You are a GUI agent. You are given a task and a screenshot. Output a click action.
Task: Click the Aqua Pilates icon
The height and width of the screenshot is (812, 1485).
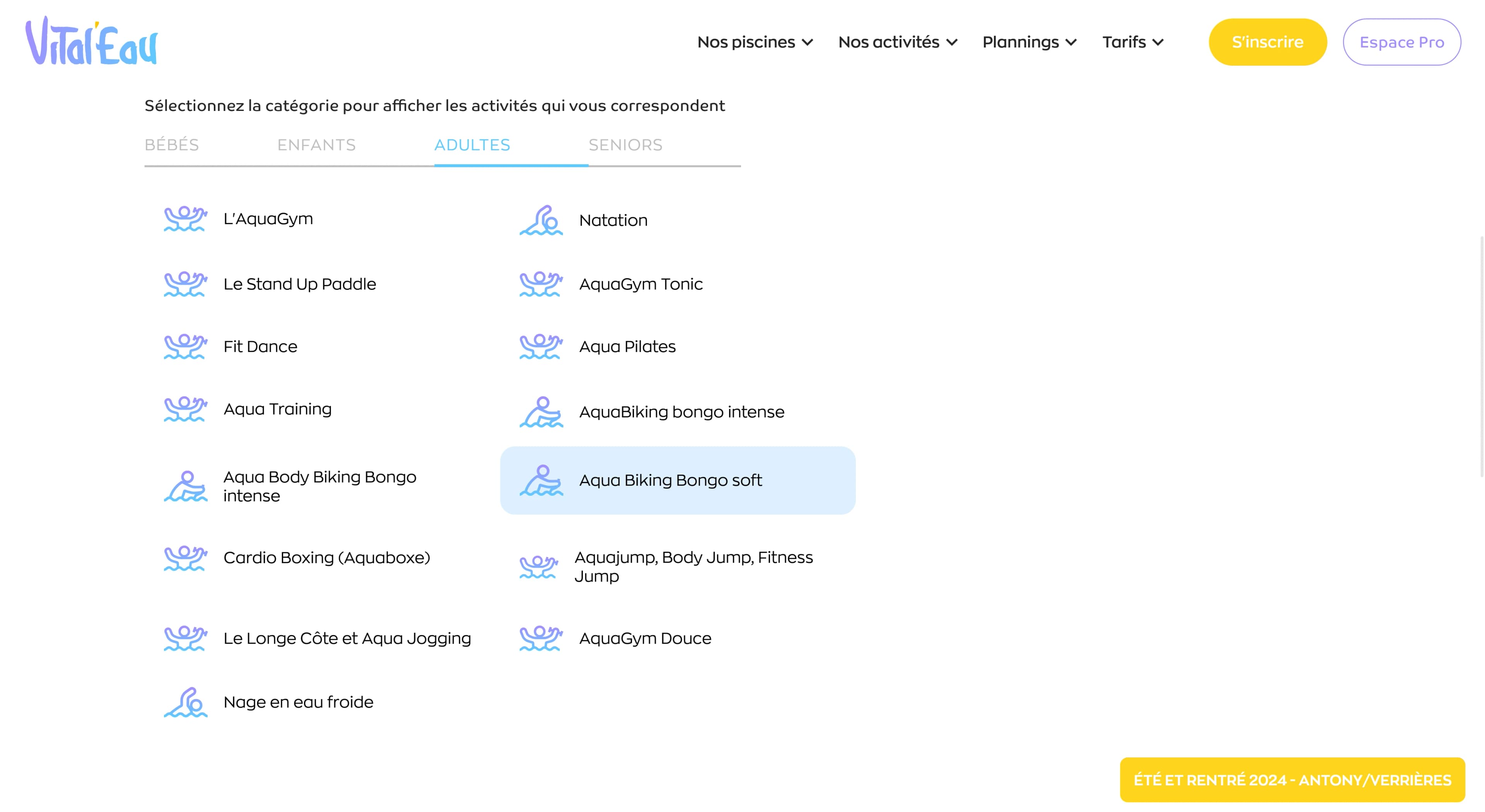(541, 346)
